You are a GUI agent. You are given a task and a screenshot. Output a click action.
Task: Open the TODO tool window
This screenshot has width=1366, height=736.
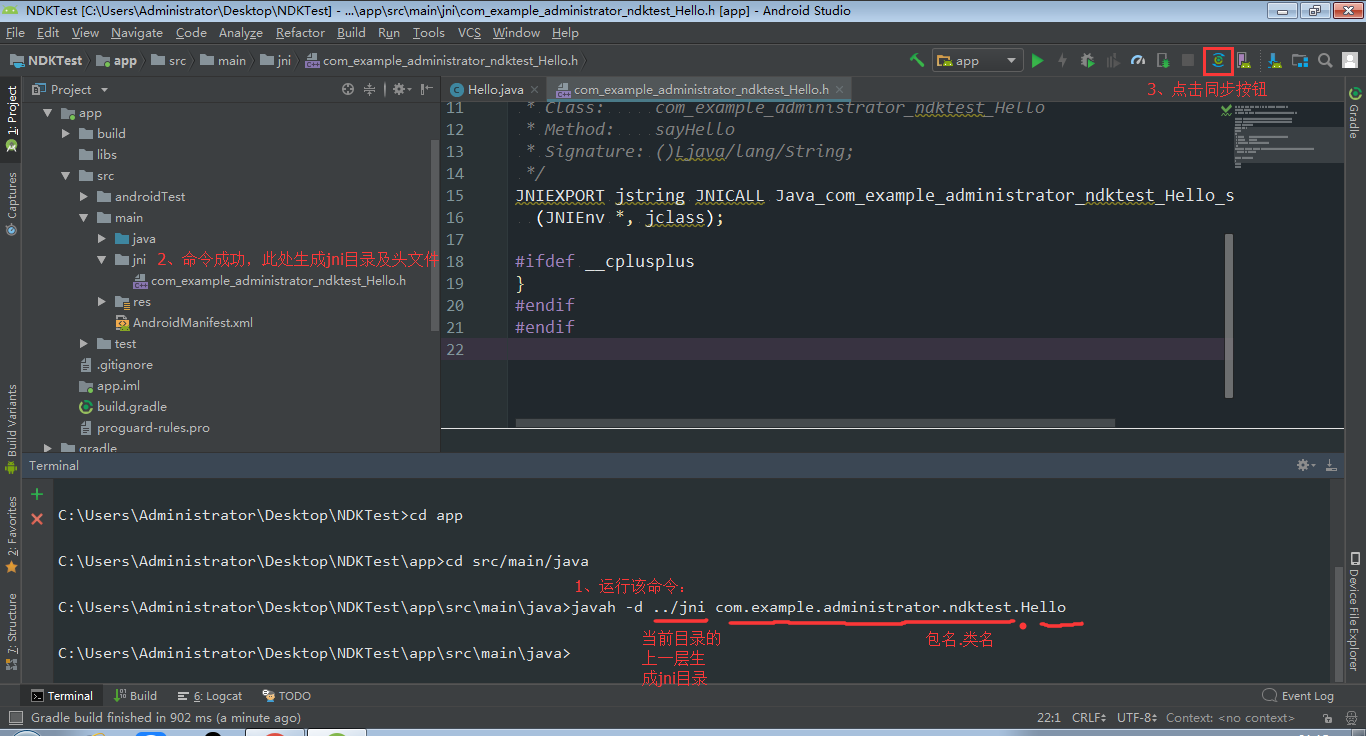point(287,696)
